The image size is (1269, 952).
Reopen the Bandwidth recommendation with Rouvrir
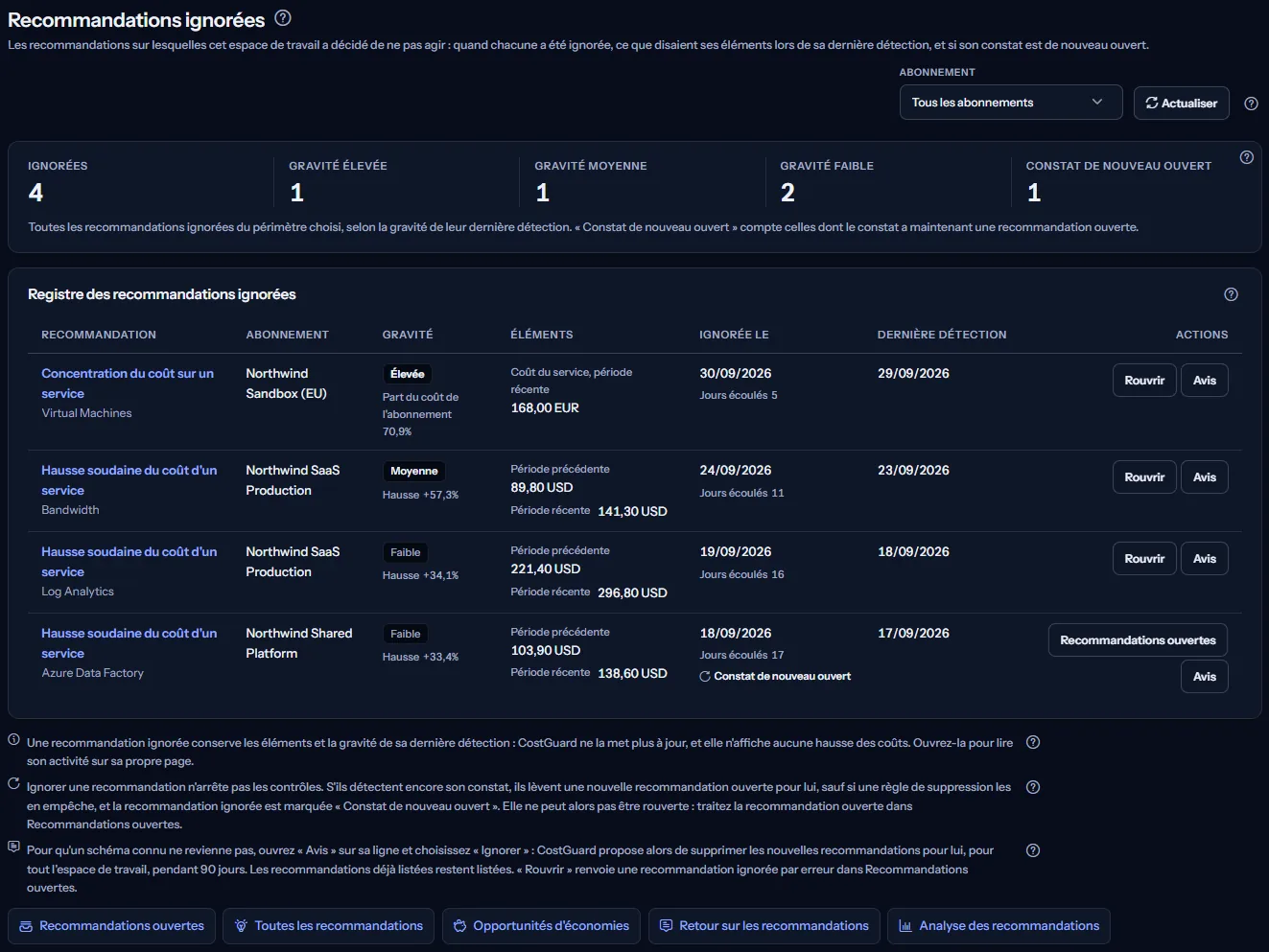click(x=1144, y=477)
